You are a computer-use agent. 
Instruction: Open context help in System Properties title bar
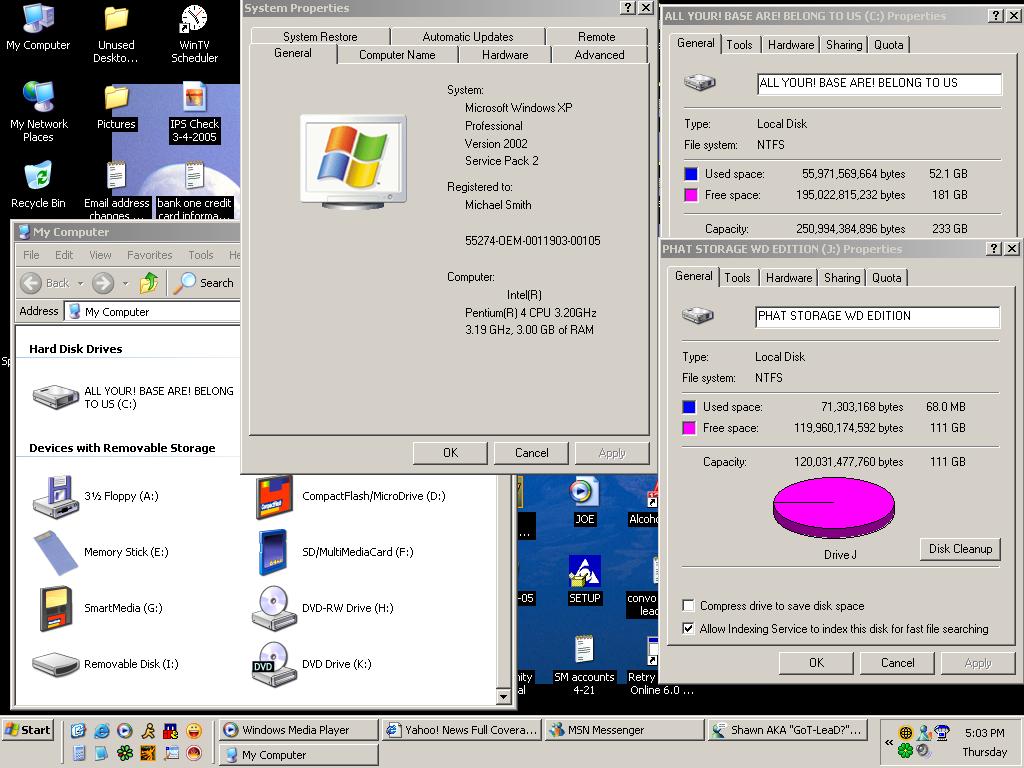[x=627, y=8]
